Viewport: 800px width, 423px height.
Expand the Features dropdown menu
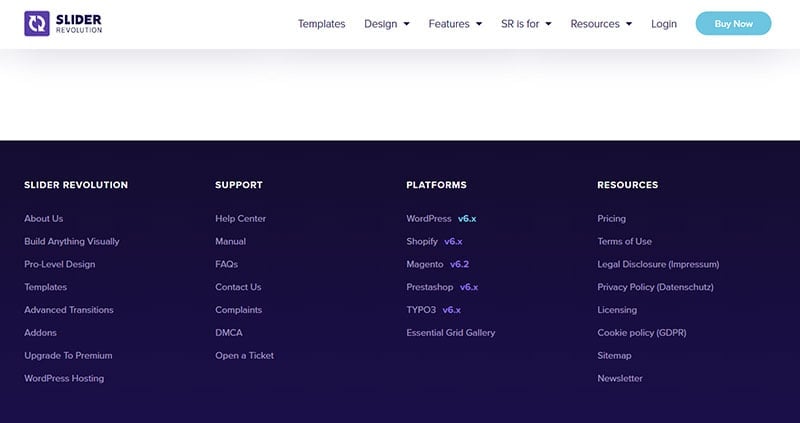455,24
